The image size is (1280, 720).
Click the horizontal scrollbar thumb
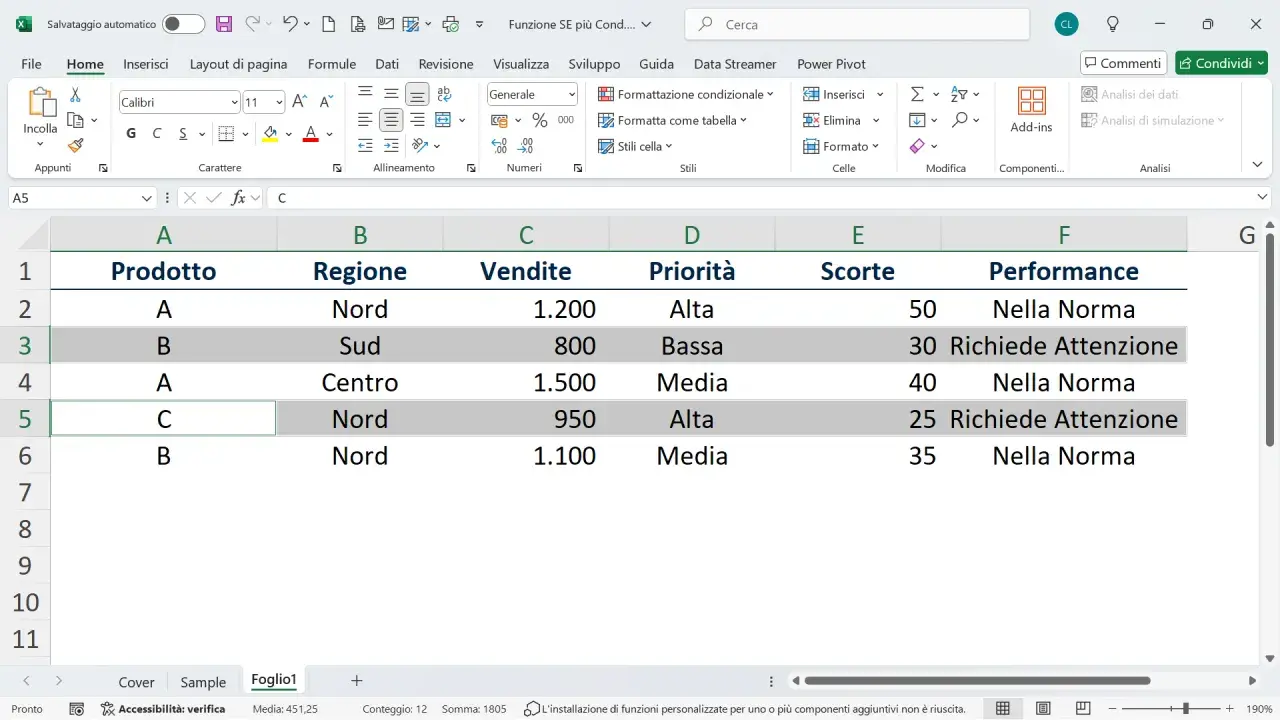click(x=977, y=681)
